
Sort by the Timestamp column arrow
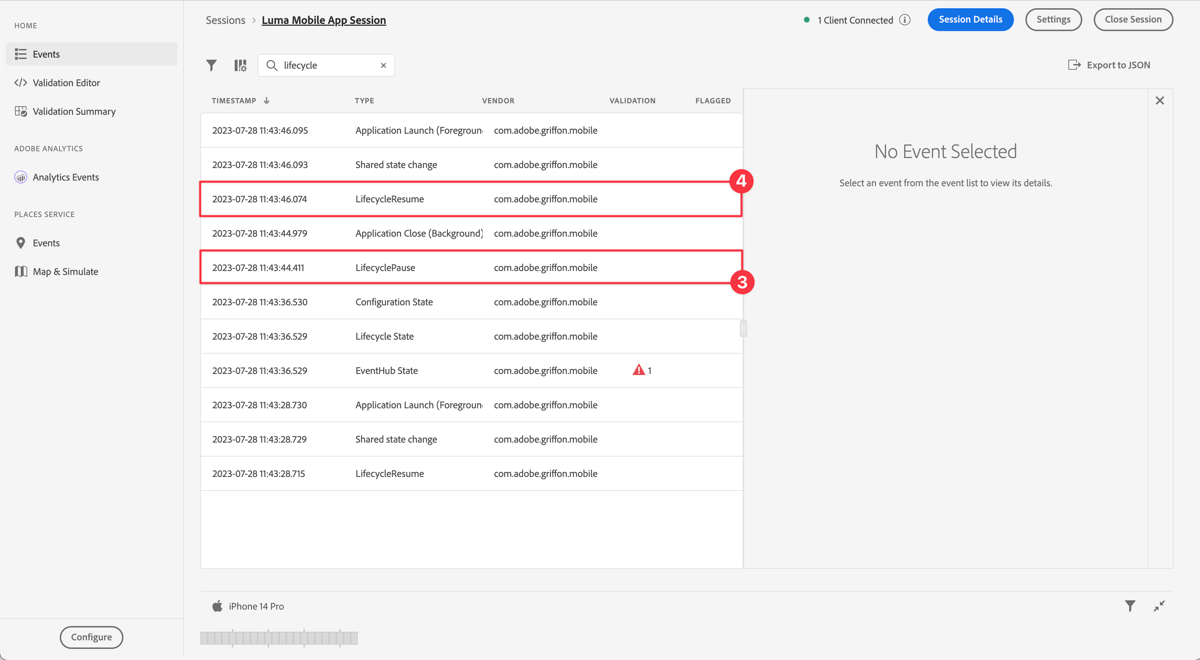[x=267, y=101]
